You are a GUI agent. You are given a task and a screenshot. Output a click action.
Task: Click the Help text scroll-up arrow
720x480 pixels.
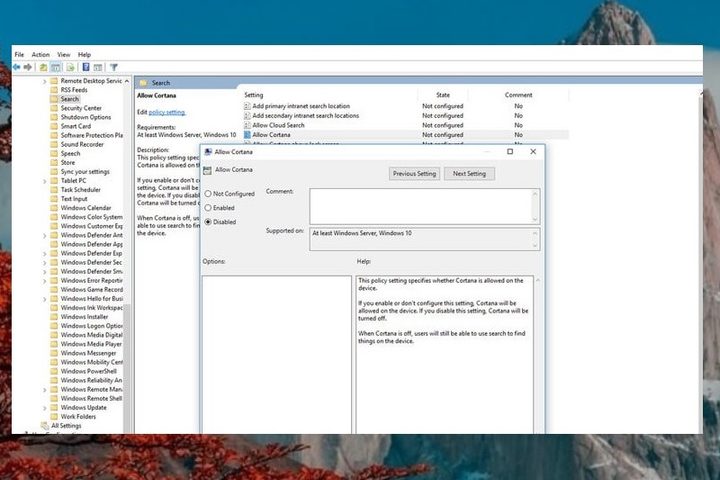(x=538, y=280)
